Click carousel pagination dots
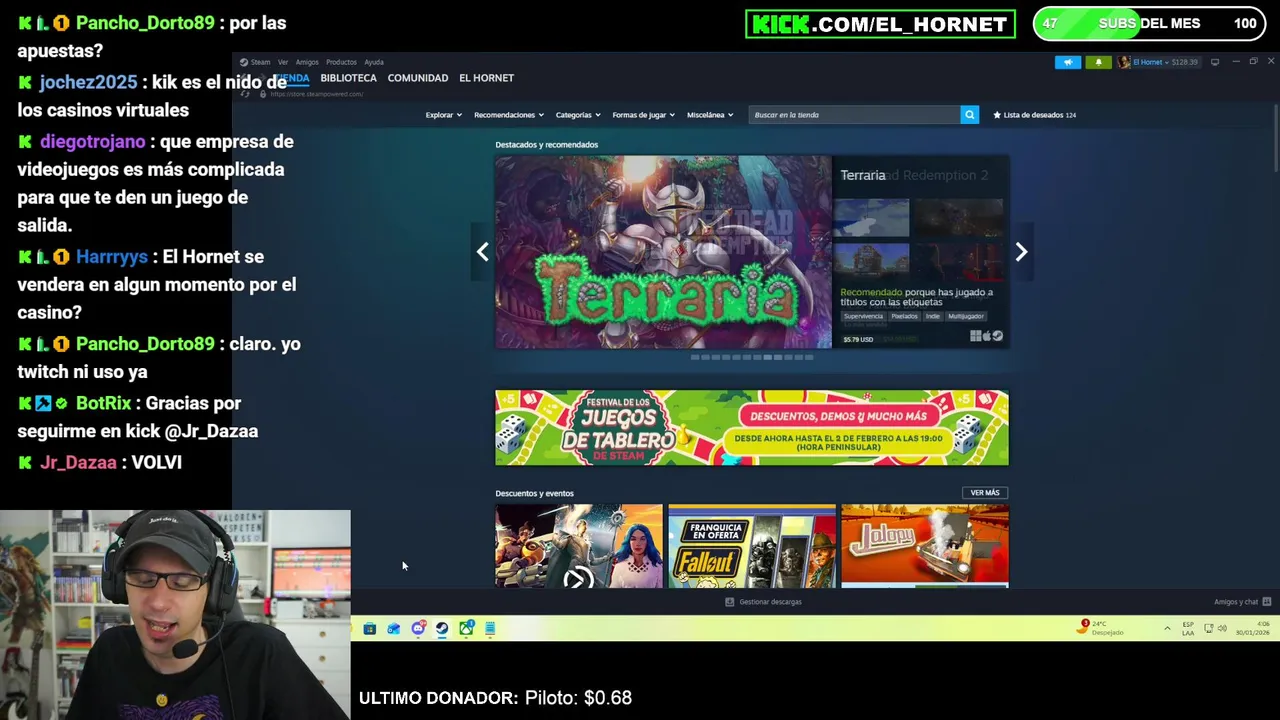The height and width of the screenshot is (720, 1280). [751, 357]
